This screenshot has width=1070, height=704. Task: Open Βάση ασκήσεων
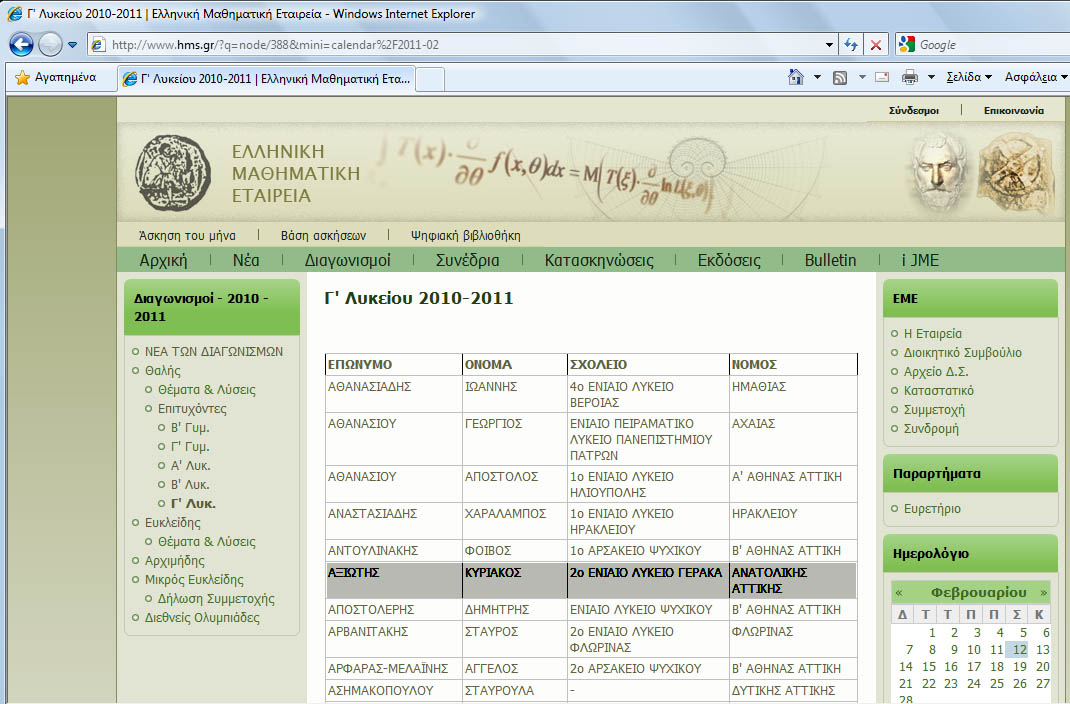323,235
